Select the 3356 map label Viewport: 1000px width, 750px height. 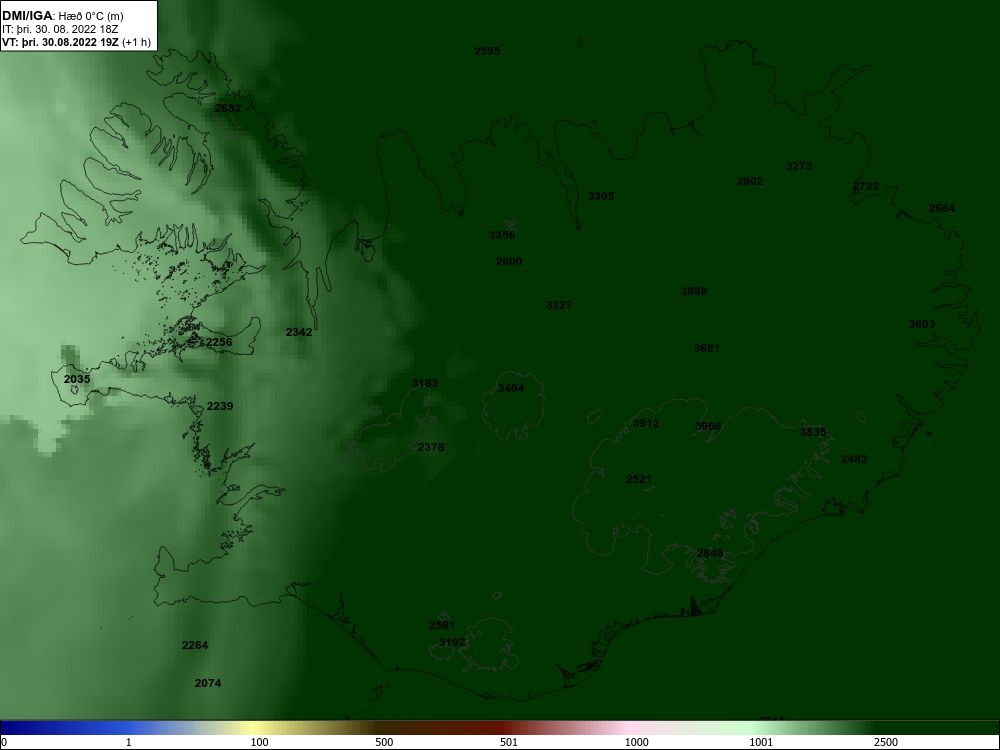[x=503, y=235]
